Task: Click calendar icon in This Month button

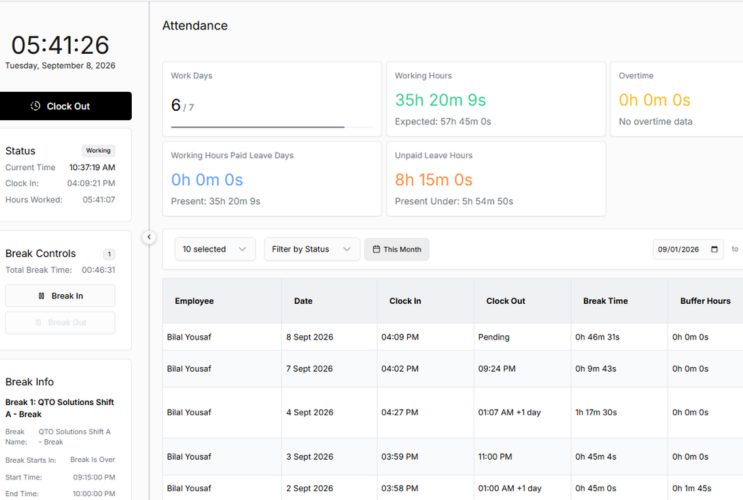Action: click(376, 249)
